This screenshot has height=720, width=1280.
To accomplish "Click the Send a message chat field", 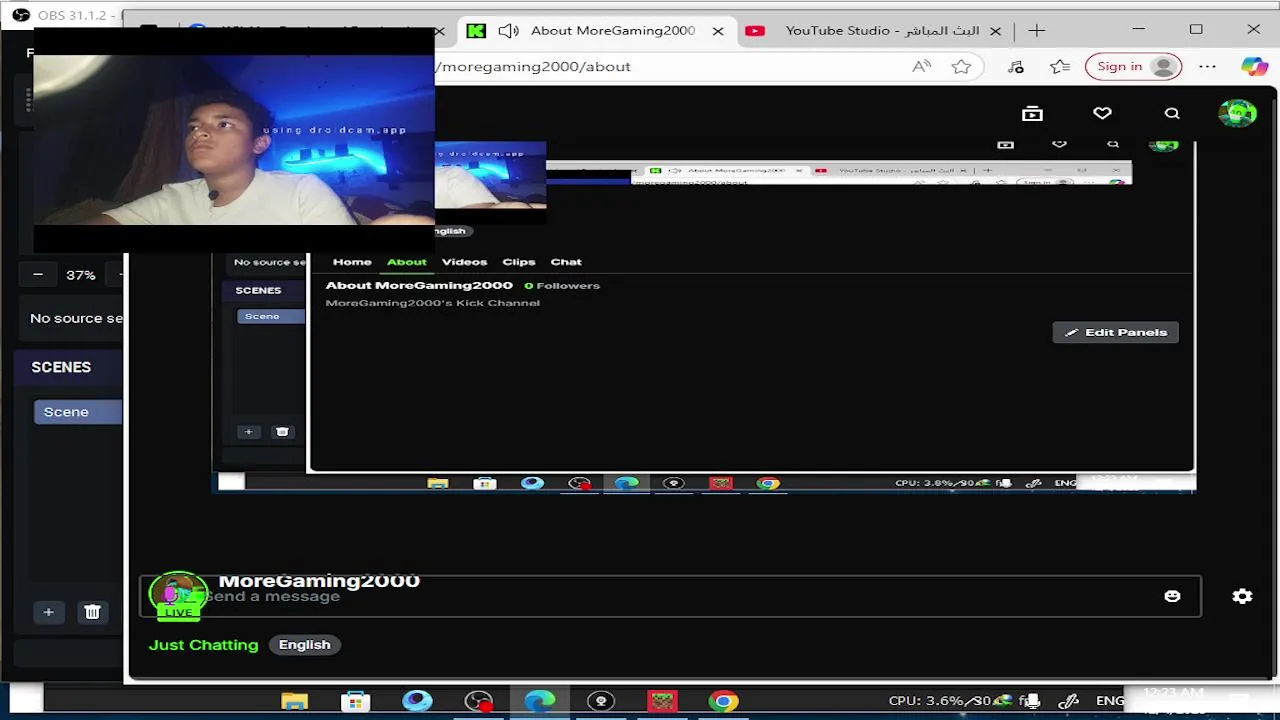I will tap(670, 596).
